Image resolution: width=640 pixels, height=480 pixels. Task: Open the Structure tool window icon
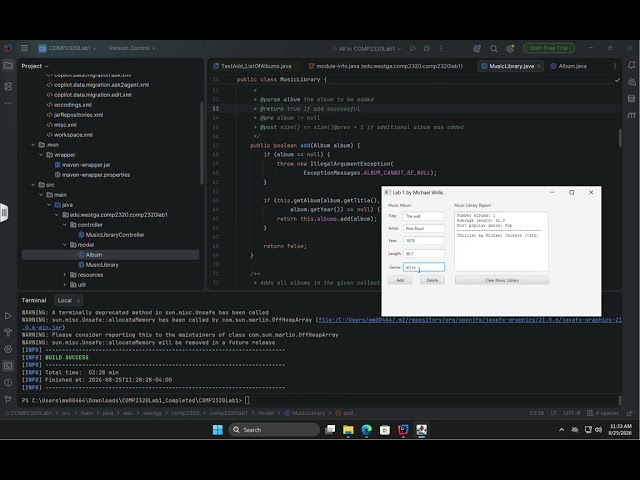tap(8, 87)
